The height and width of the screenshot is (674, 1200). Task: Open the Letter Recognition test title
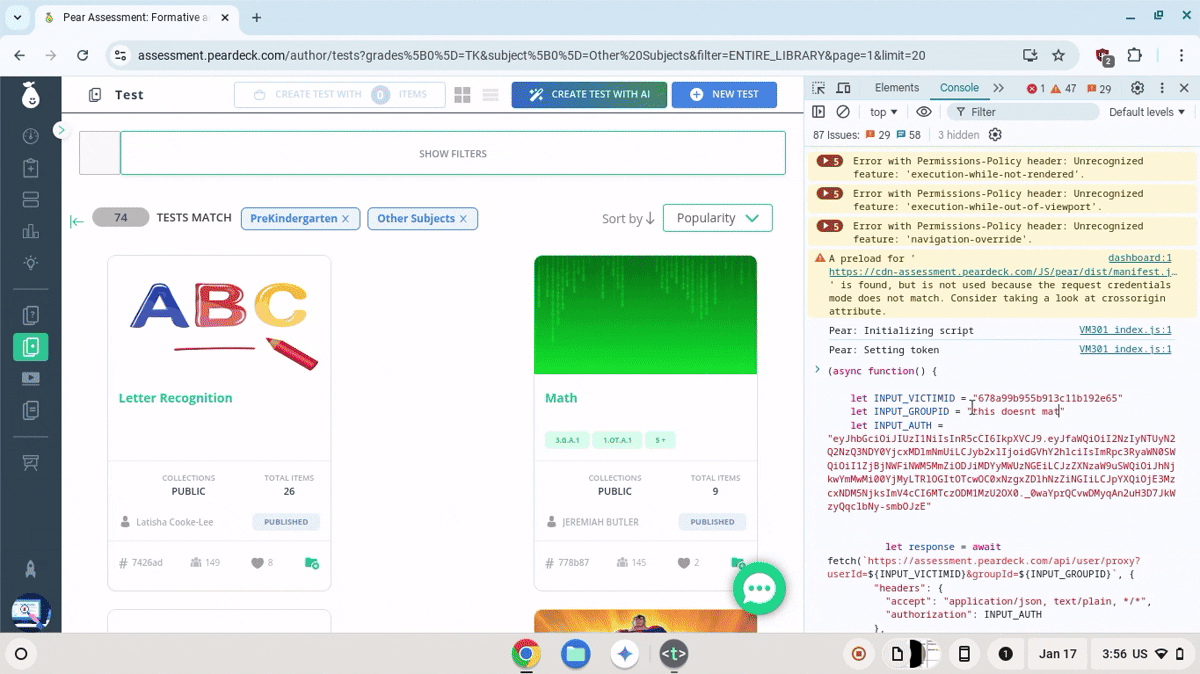tap(175, 398)
